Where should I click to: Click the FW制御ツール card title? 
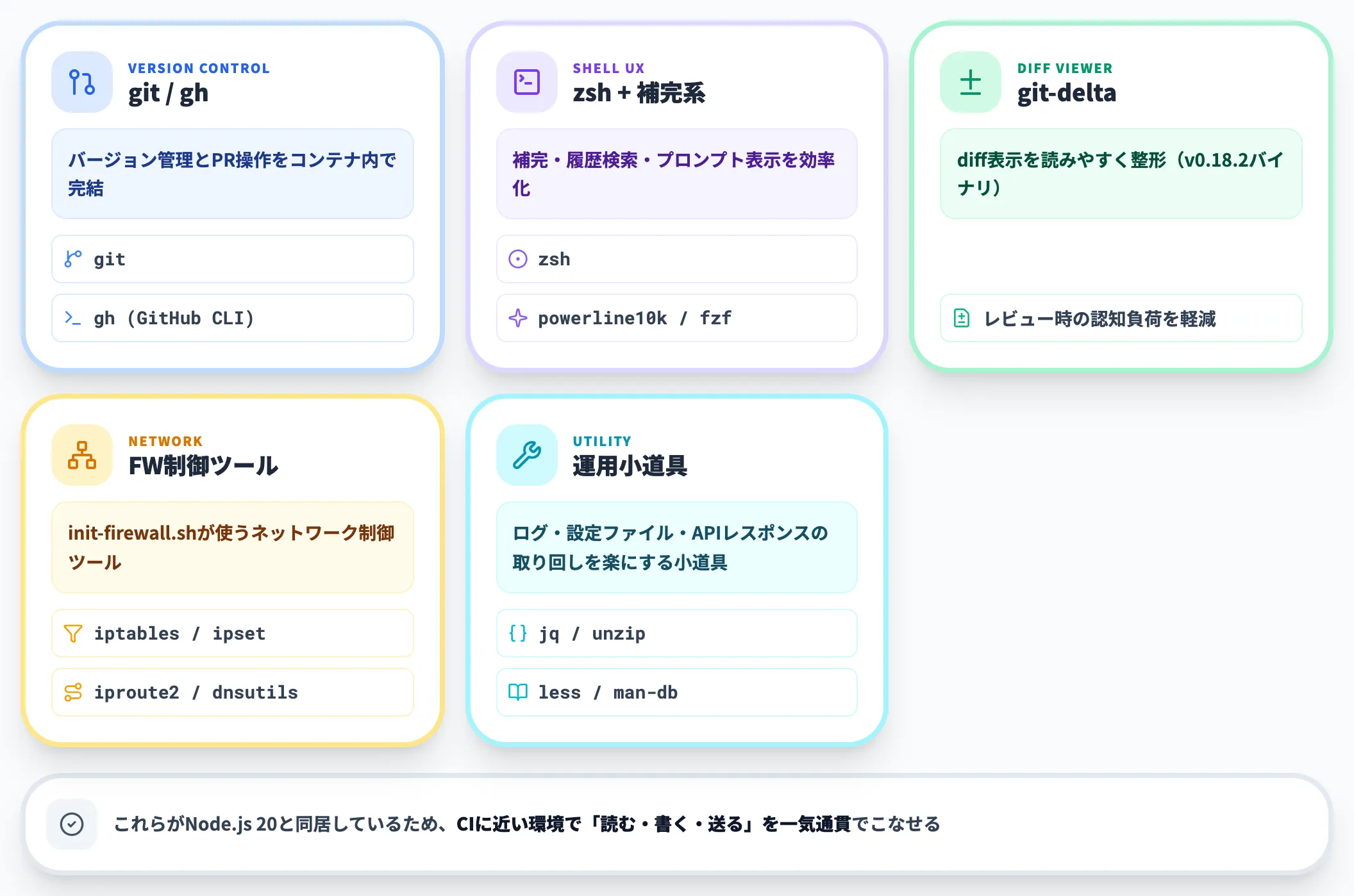click(x=203, y=466)
